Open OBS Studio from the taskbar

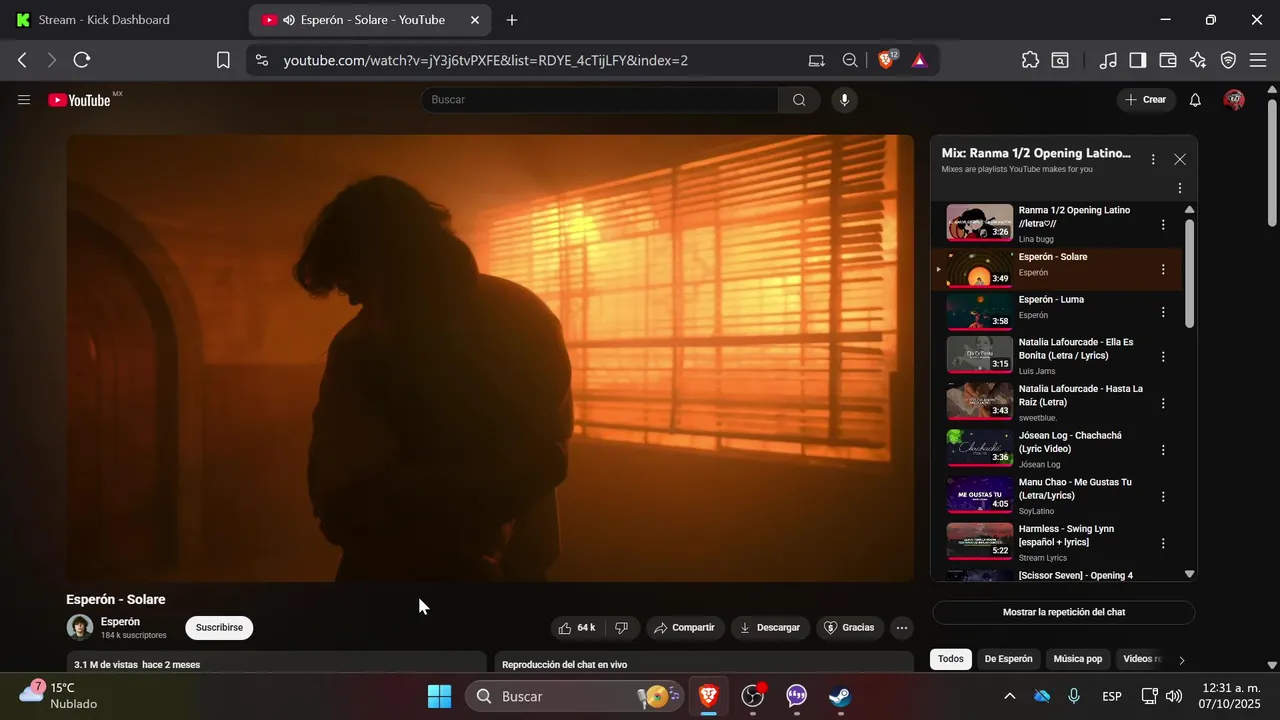753,696
